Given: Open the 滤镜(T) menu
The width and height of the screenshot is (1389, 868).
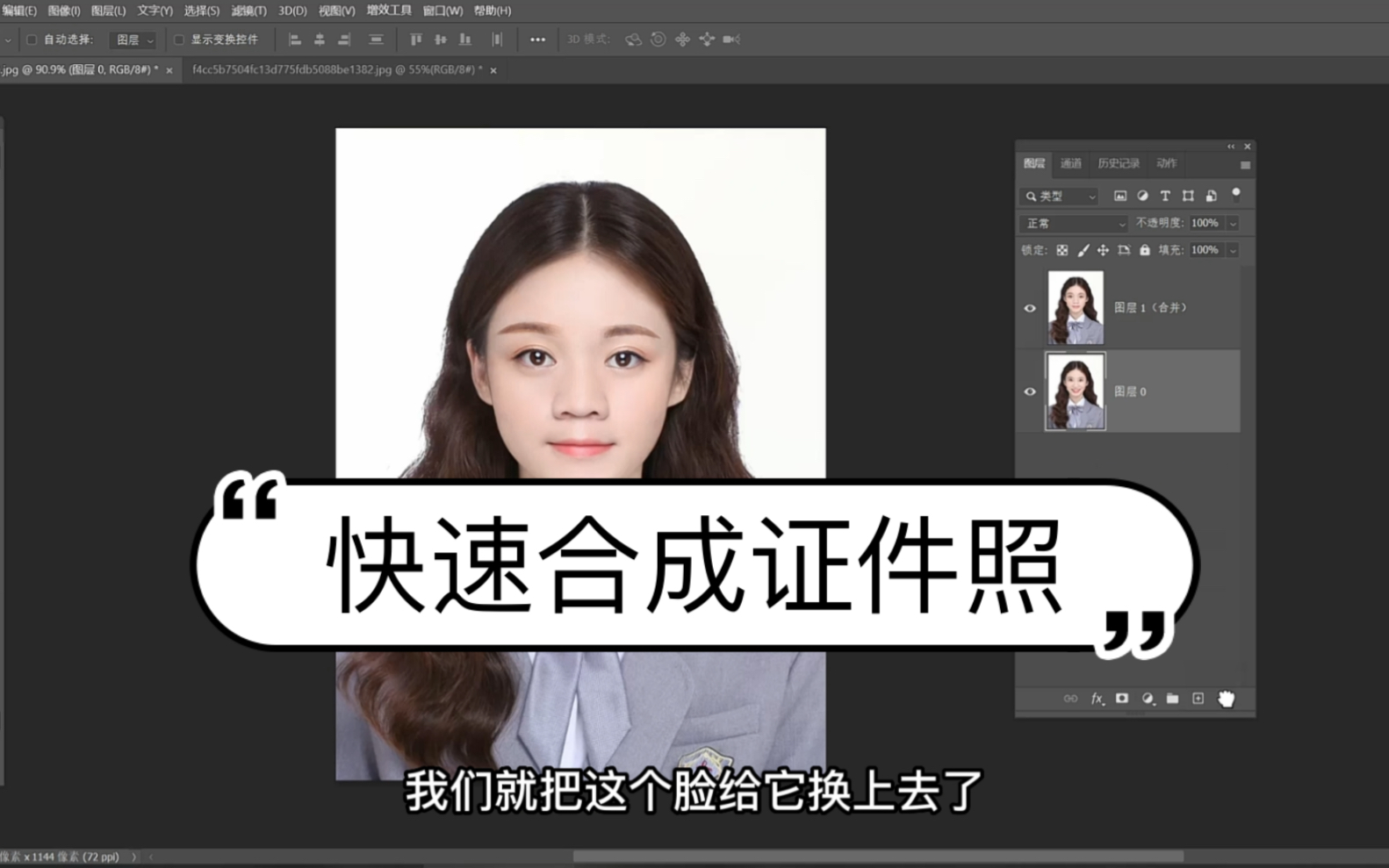Looking at the screenshot, I should point(248,11).
